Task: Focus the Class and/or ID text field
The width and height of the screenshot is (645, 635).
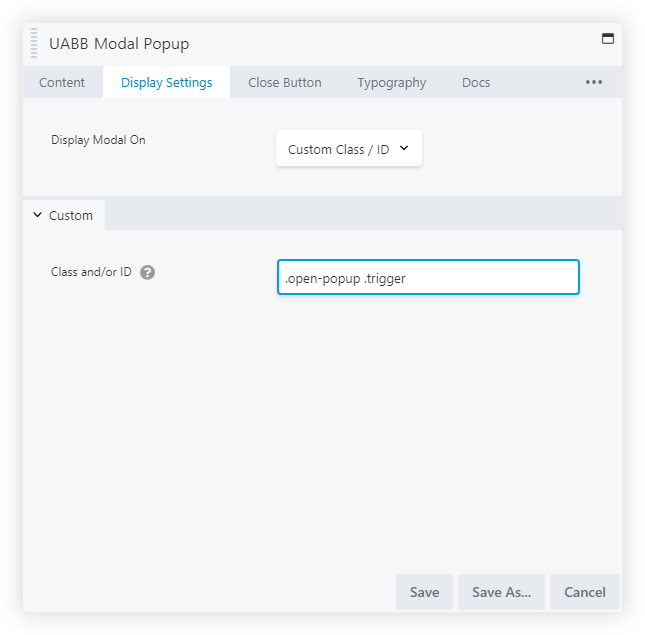Action: tap(428, 278)
